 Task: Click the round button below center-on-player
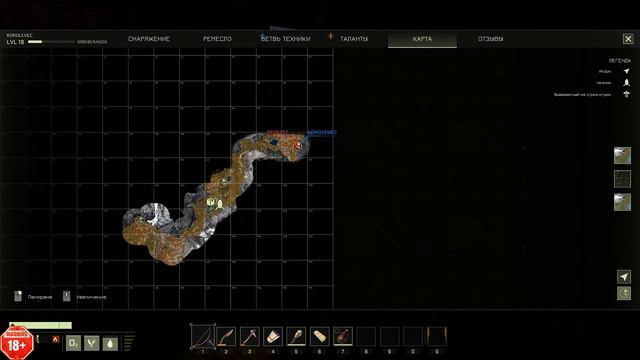pos(624,293)
